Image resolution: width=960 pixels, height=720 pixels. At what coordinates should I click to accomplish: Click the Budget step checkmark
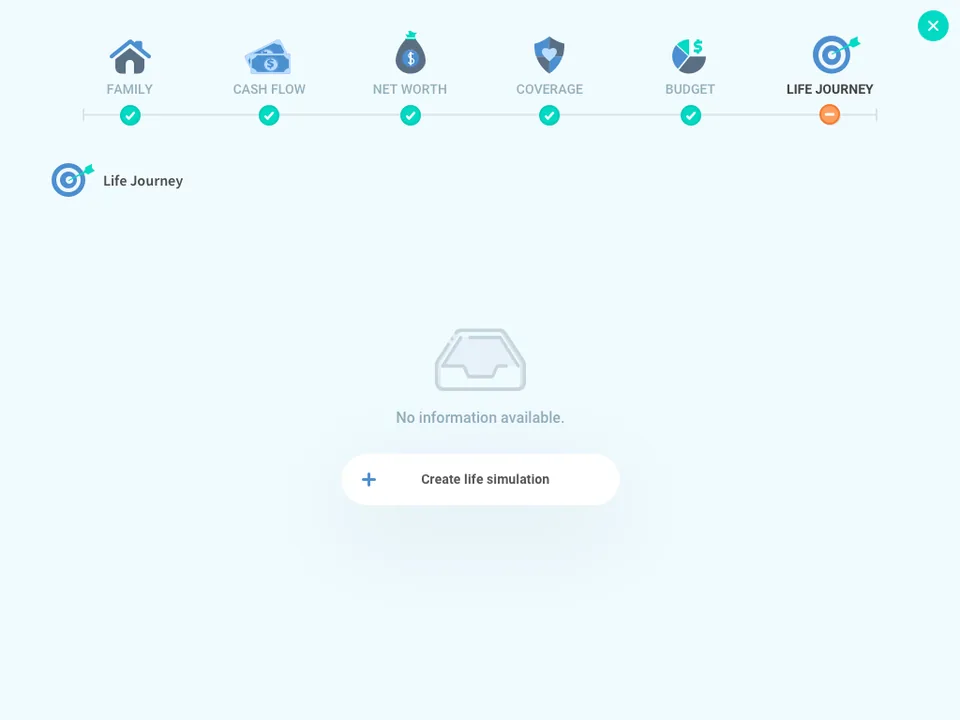click(x=691, y=115)
